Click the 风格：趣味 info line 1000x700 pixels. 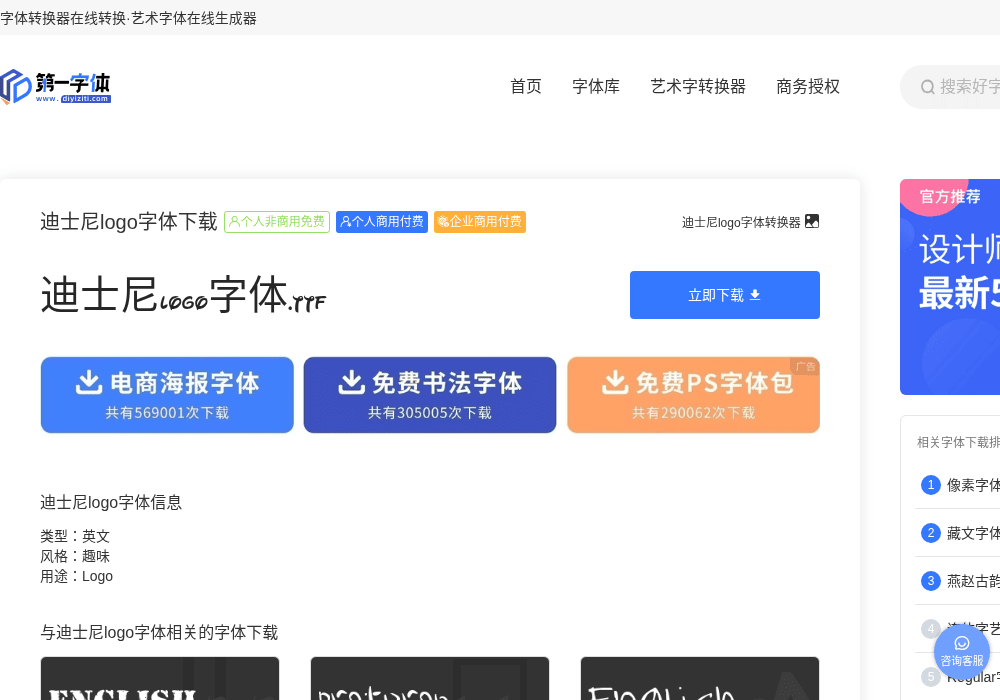pyautogui.click(x=75, y=557)
